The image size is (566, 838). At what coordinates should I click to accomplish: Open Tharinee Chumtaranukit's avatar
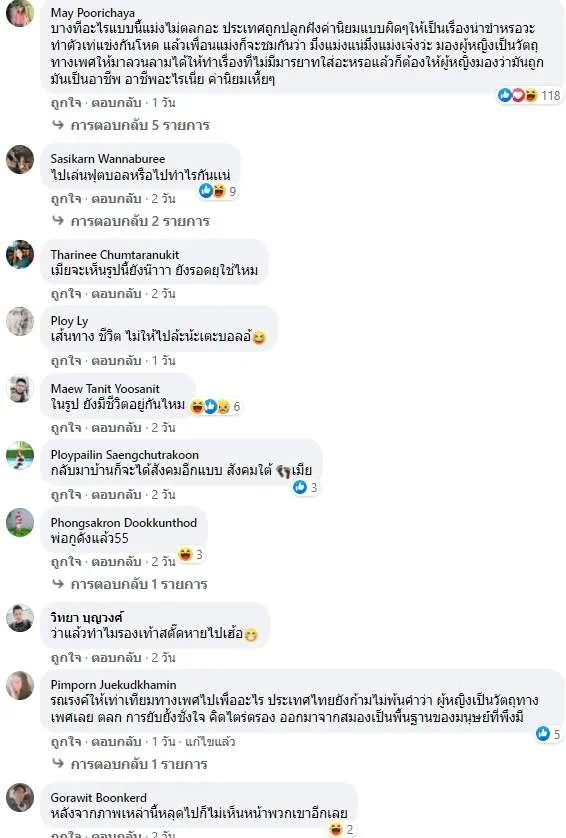click(20, 254)
